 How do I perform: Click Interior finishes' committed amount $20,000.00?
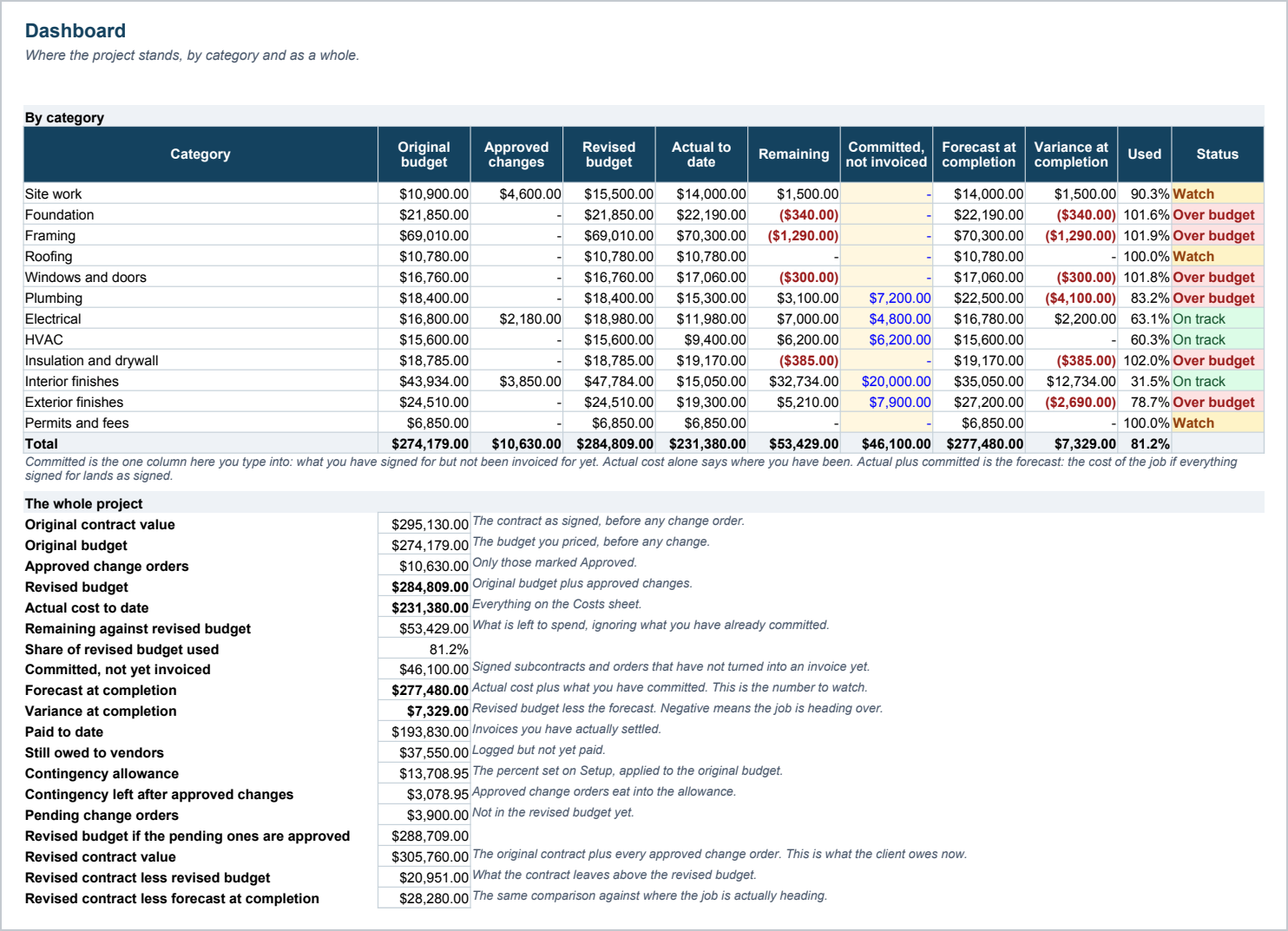tap(886, 381)
